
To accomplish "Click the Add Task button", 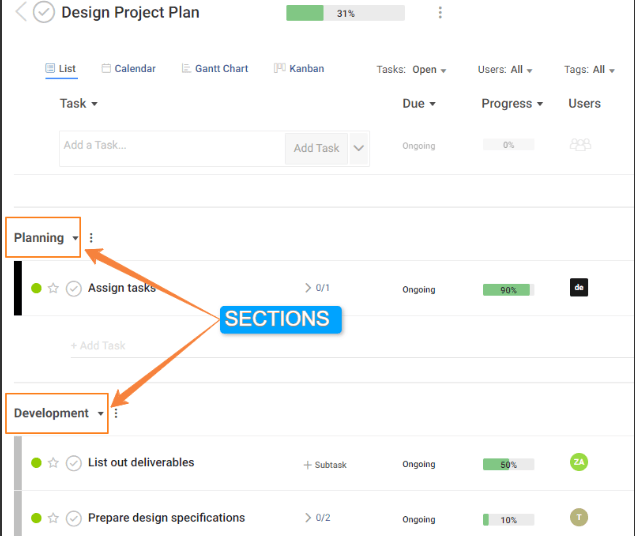I will pos(316,149).
